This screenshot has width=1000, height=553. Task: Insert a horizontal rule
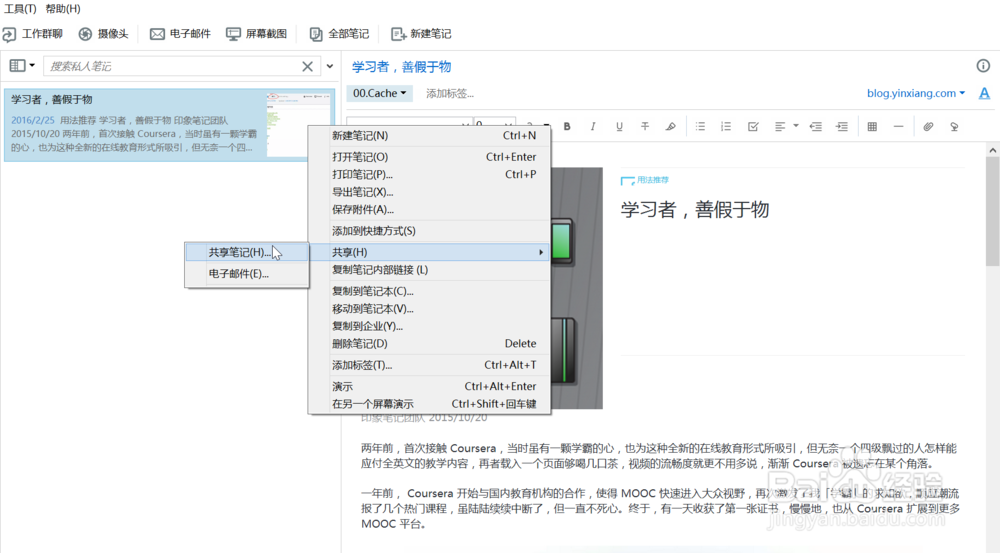(x=898, y=126)
